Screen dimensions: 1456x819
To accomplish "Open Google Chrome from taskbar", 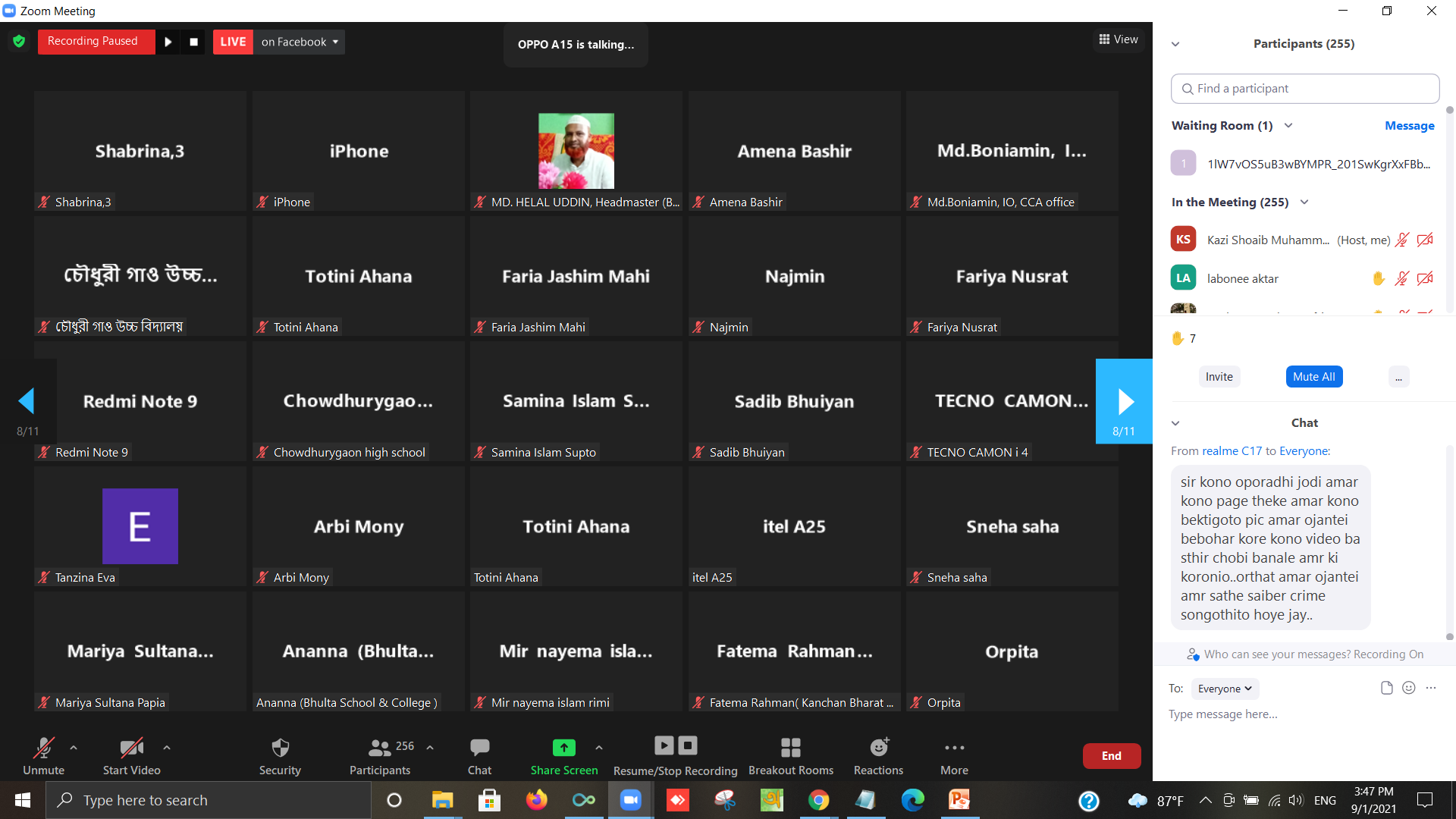I will coord(818,800).
